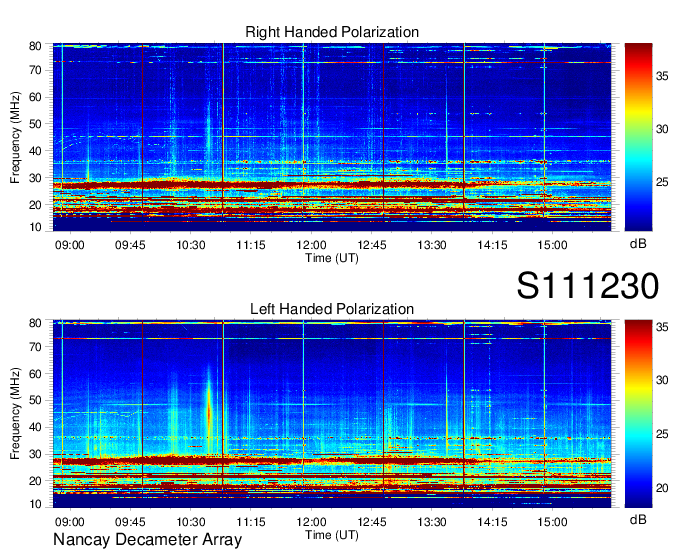This screenshot has width=680, height=552.
Task: Click "40" frequency tick of Right Handed plot
Action: (35, 151)
